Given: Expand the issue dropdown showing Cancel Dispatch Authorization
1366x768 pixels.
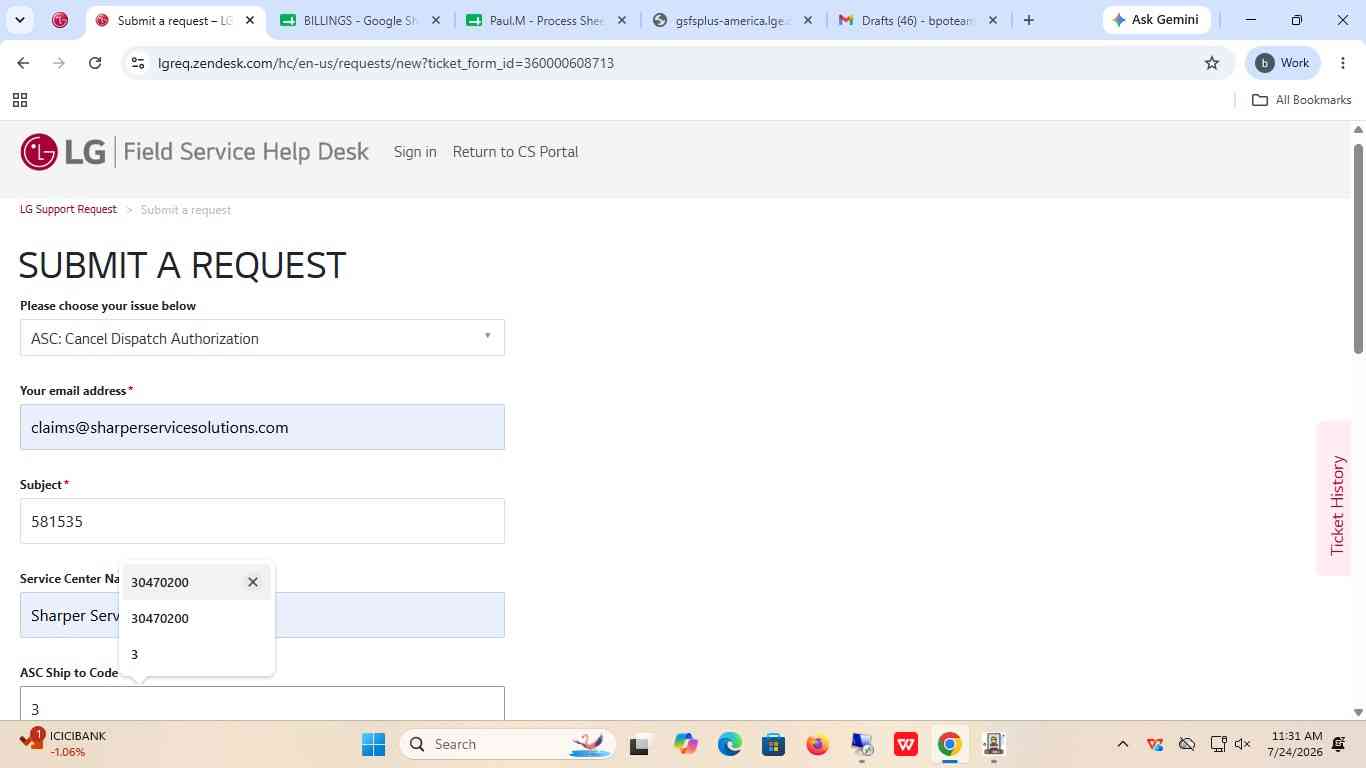Looking at the screenshot, I should [262, 338].
